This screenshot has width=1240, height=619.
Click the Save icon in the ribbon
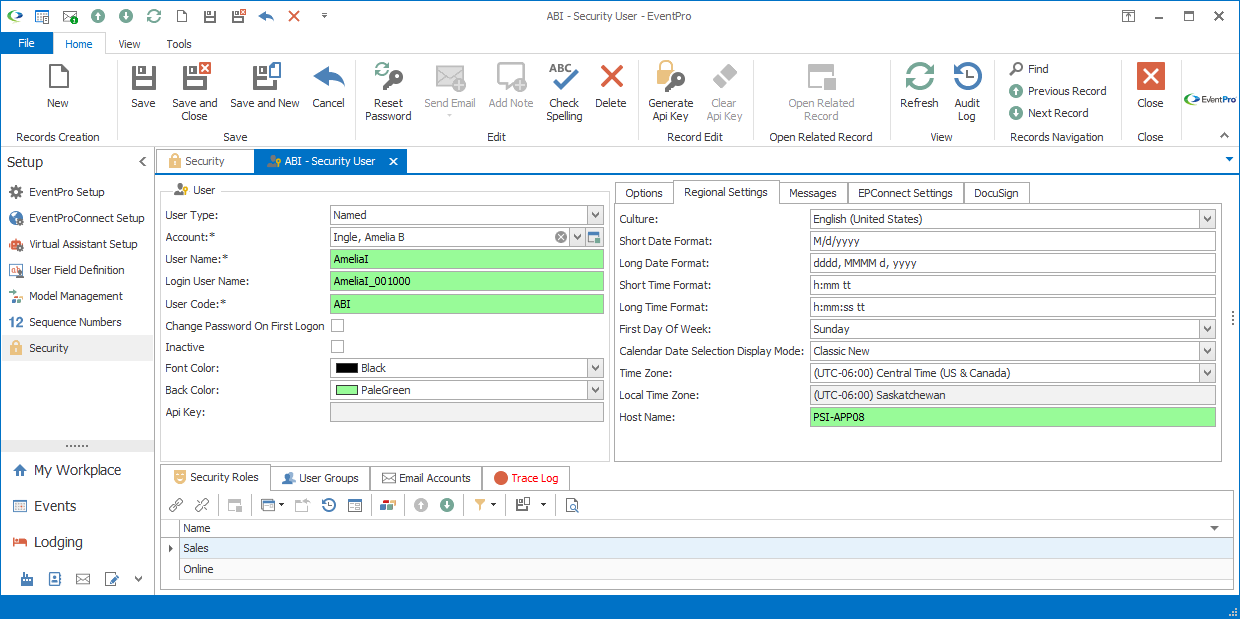(x=143, y=77)
